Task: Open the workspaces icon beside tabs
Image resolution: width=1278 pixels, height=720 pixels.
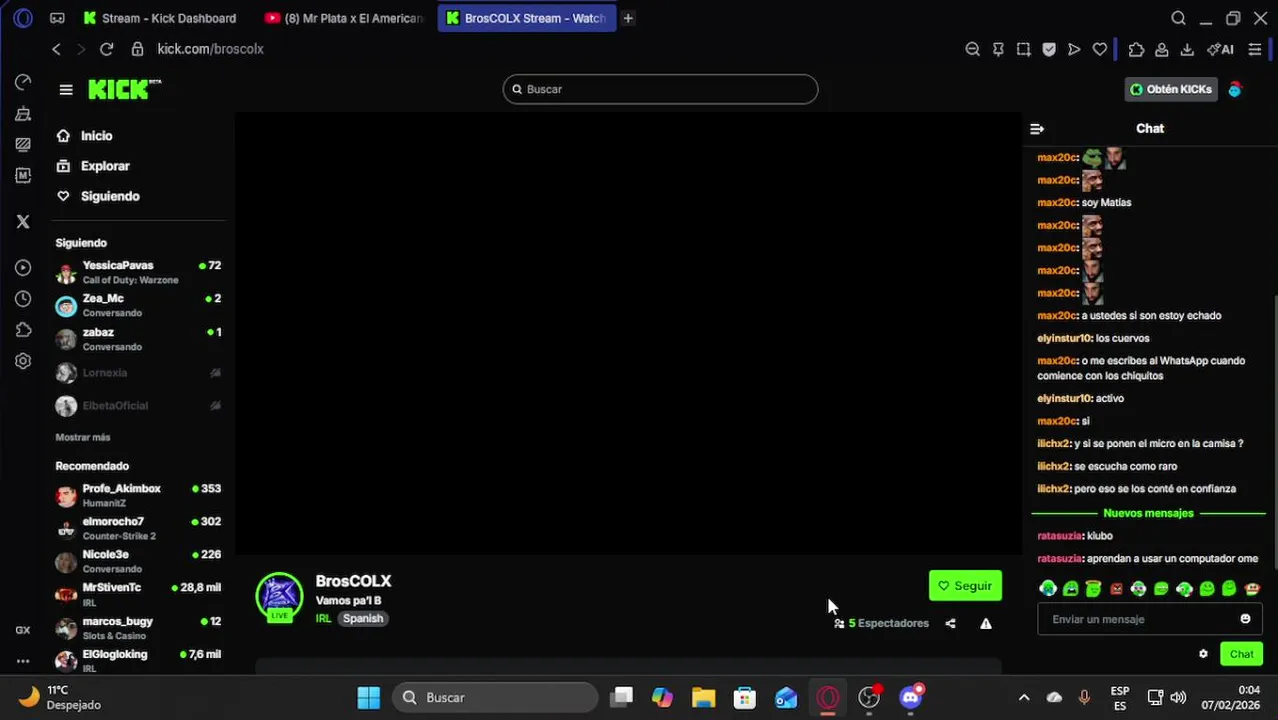Action: pyautogui.click(x=57, y=18)
